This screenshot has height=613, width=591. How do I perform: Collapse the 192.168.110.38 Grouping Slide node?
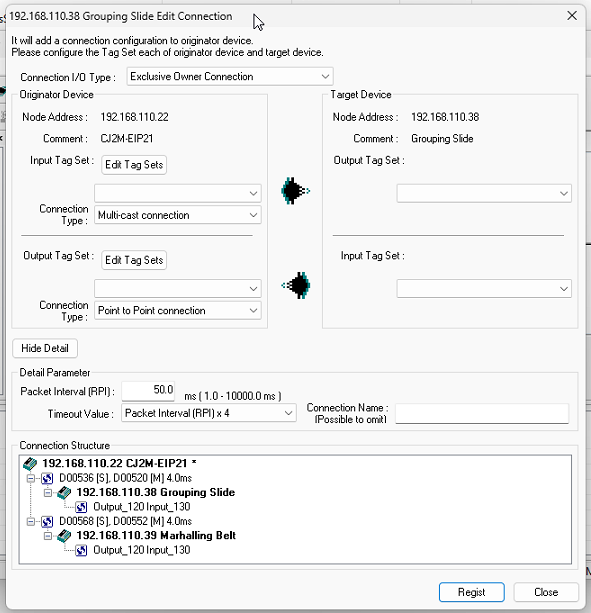(48, 493)
